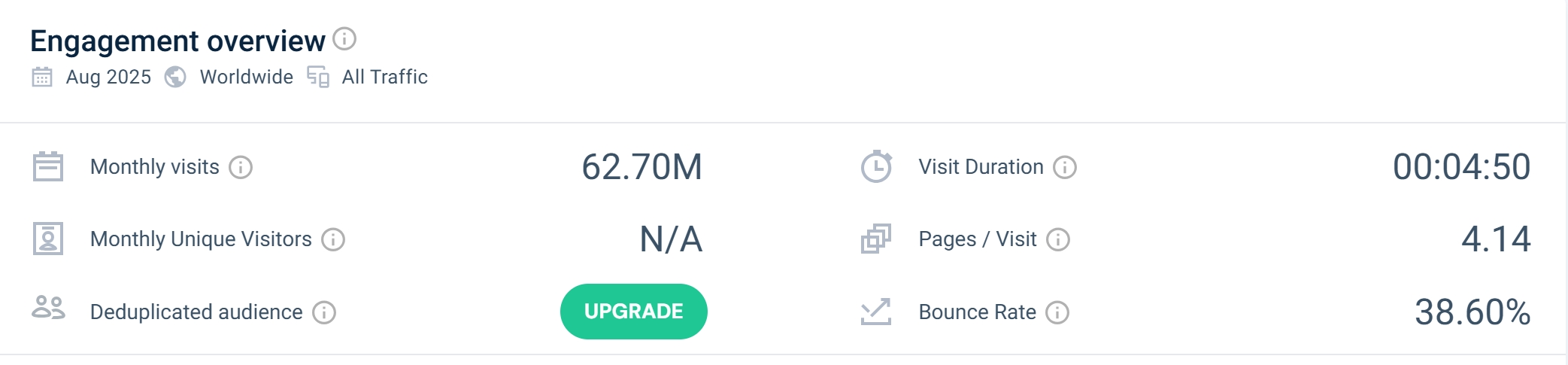Viewport: 1568px width, 365px height.
Task: Click the clock icon beside Visit Duration
Action: pos(876,166)
